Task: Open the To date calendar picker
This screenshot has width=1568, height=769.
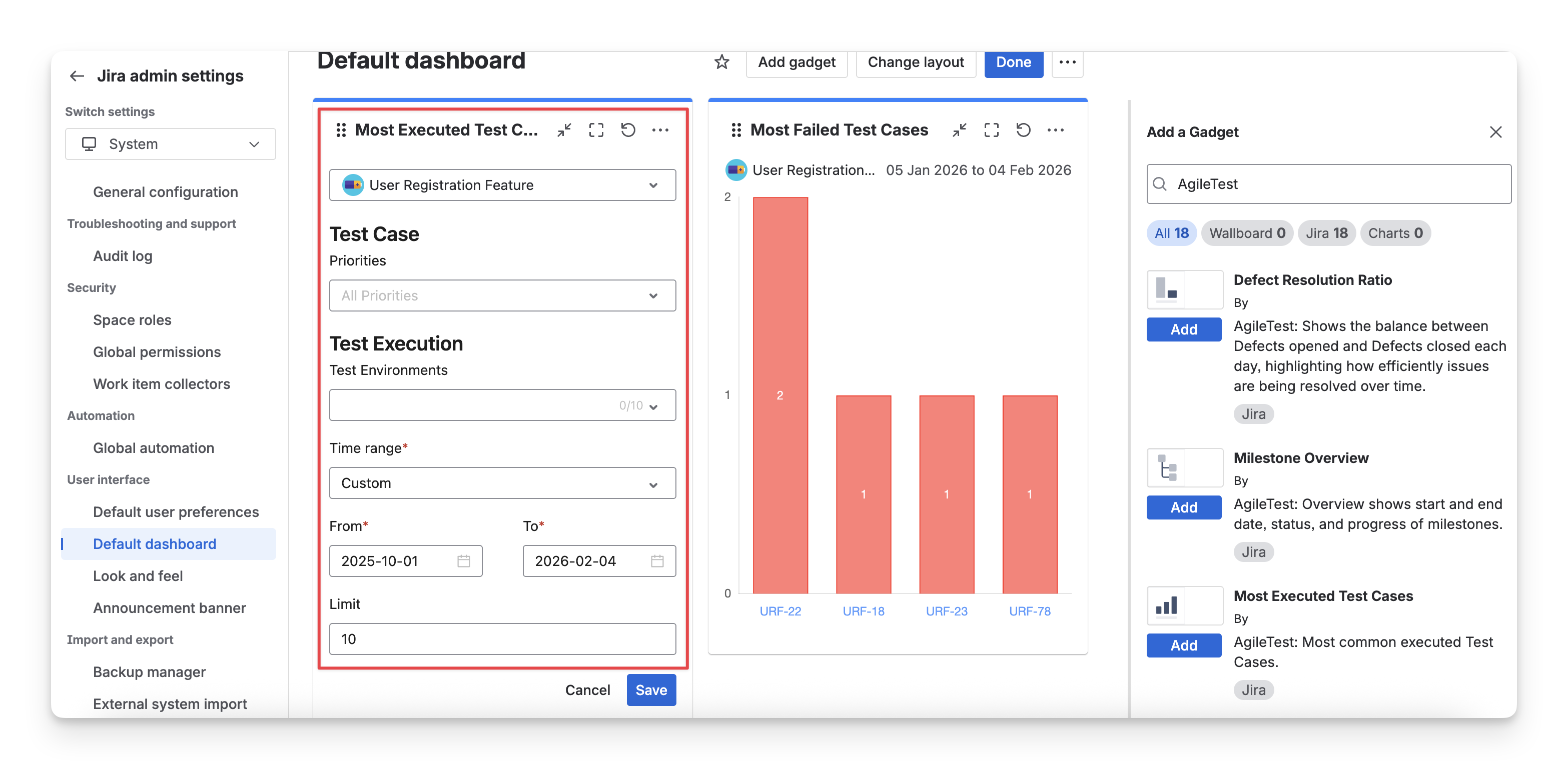Action: (x=657, y=561)
